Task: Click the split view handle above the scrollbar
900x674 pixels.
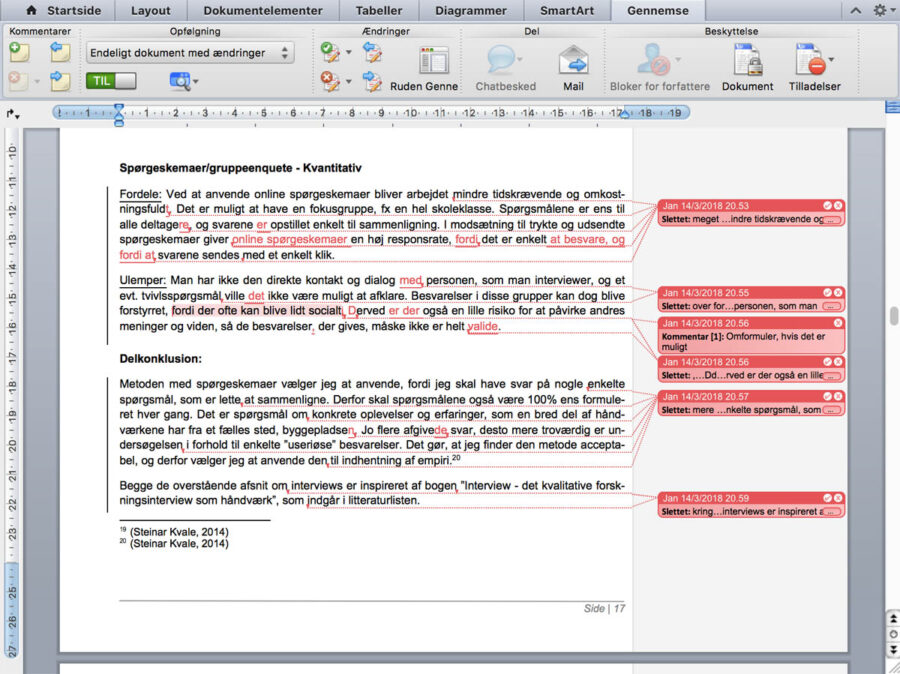Action: [893, 106]
